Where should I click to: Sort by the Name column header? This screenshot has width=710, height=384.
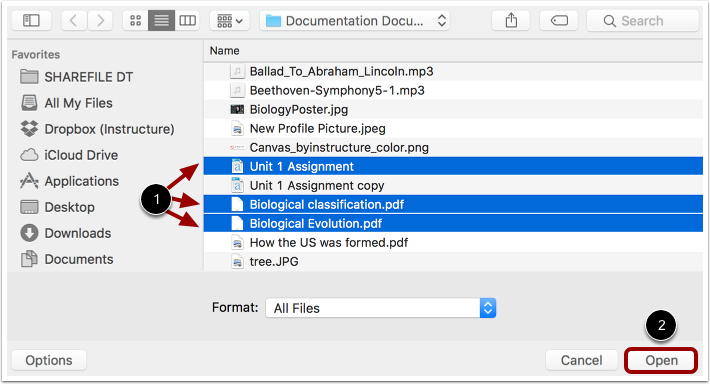225,51
